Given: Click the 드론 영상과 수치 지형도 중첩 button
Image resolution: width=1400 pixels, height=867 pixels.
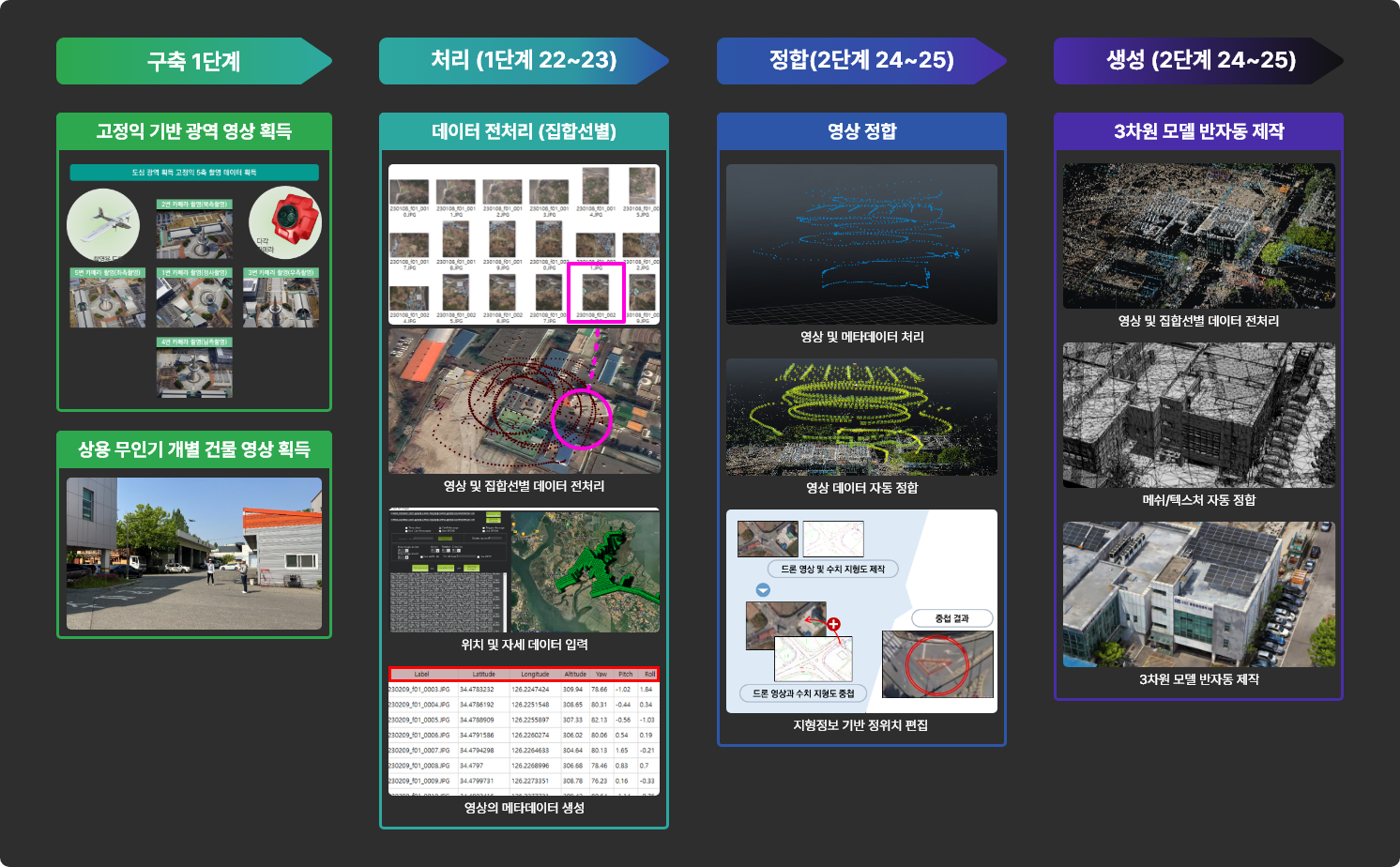Looking at the screenshot, I should pos(803,693).
